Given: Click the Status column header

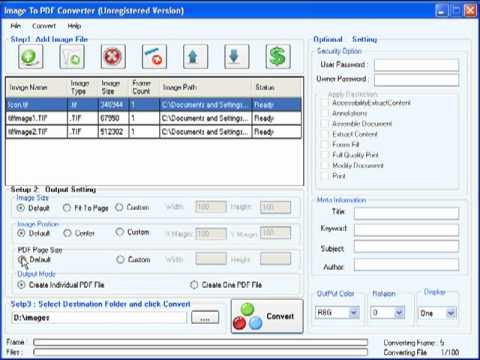Looking at the screenshot, I should pos(277,87).
